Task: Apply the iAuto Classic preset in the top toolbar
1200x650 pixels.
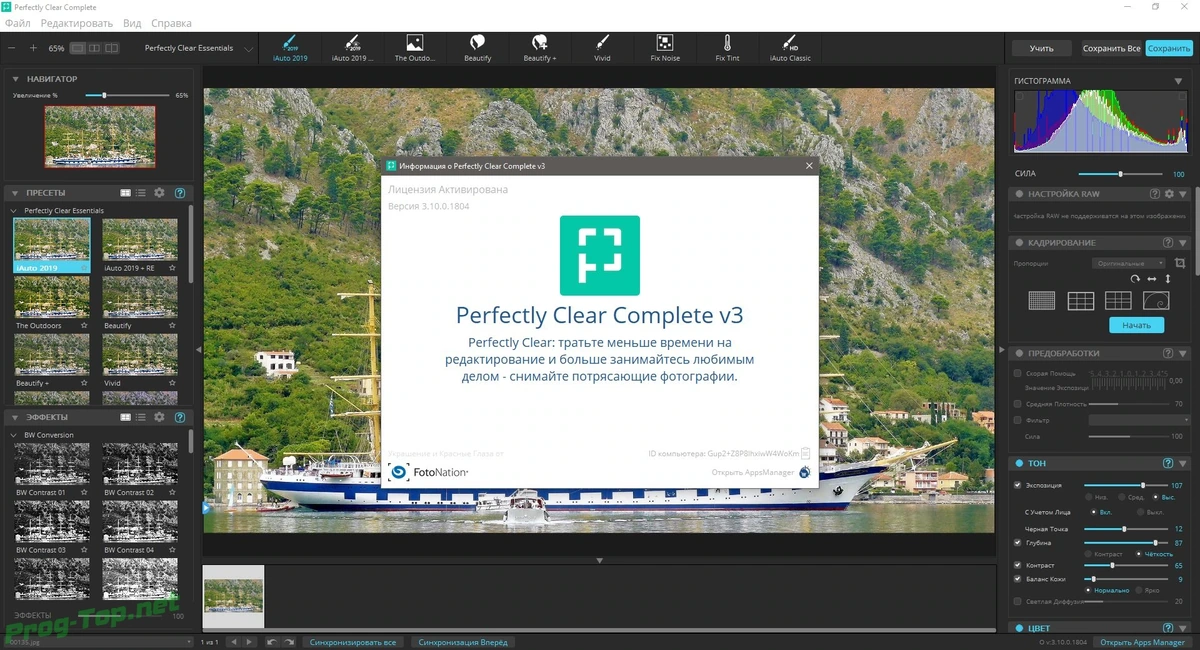Action: 790,47
